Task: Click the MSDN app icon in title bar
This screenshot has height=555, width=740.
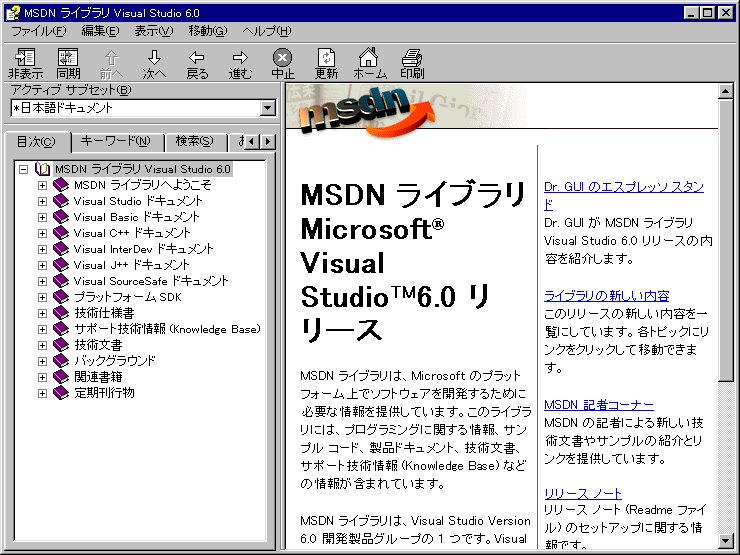Action: click(x=13, y=13)
